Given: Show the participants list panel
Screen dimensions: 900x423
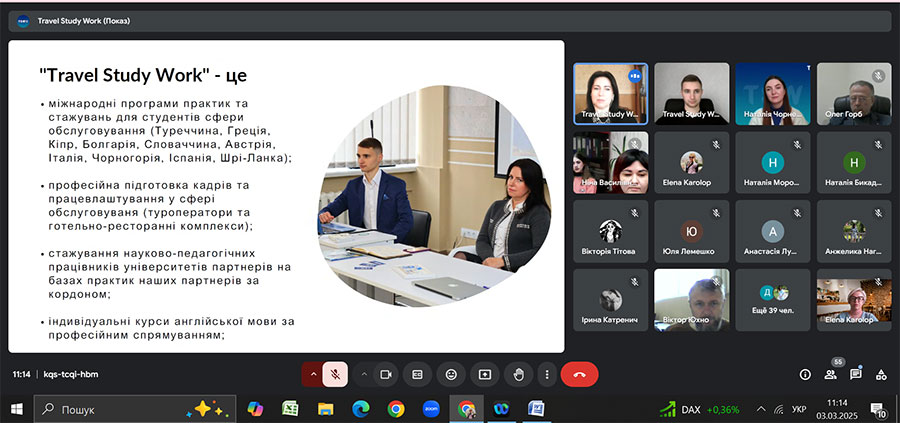Looking at the screenshot, I should pyautogui.click(x=830, y=374).
